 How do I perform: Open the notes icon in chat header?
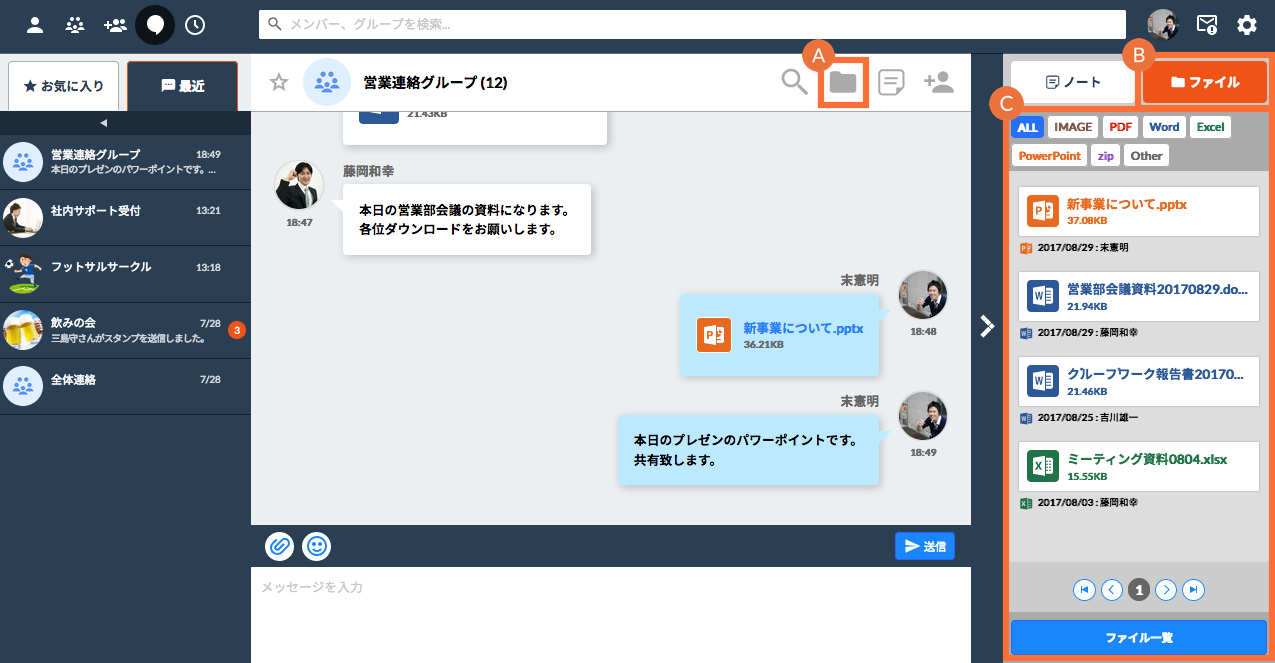click(x=891, y=83)
